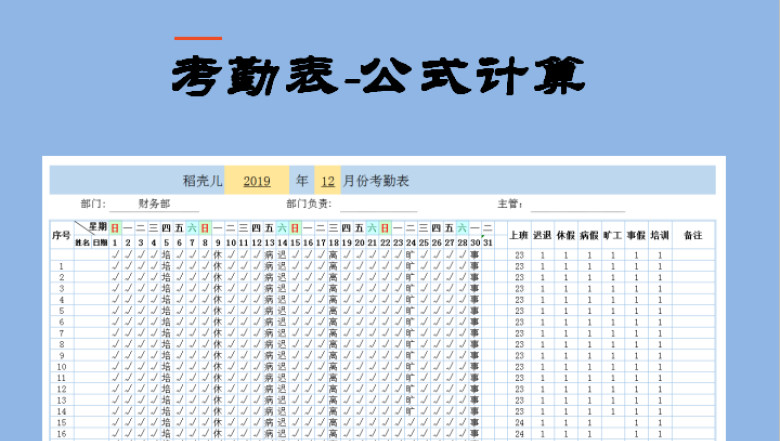Screen dimensions: 780x441
Task: Click date header cell 20
Action: tap(359, 243)
